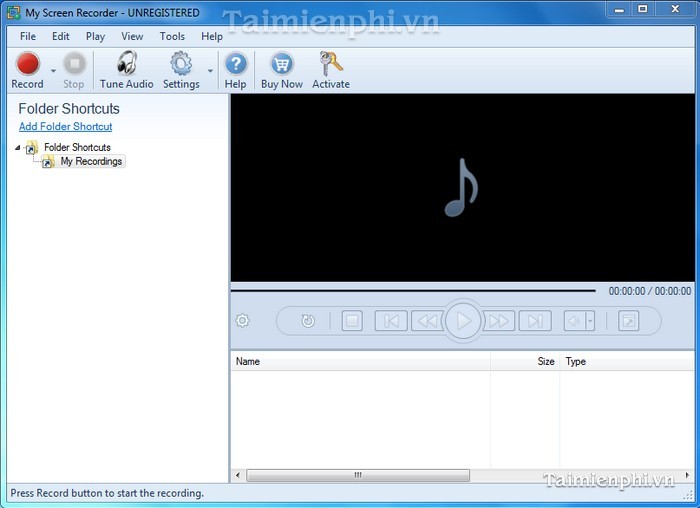Open the View menu
The image size is (700, 508).
point(132,36)
